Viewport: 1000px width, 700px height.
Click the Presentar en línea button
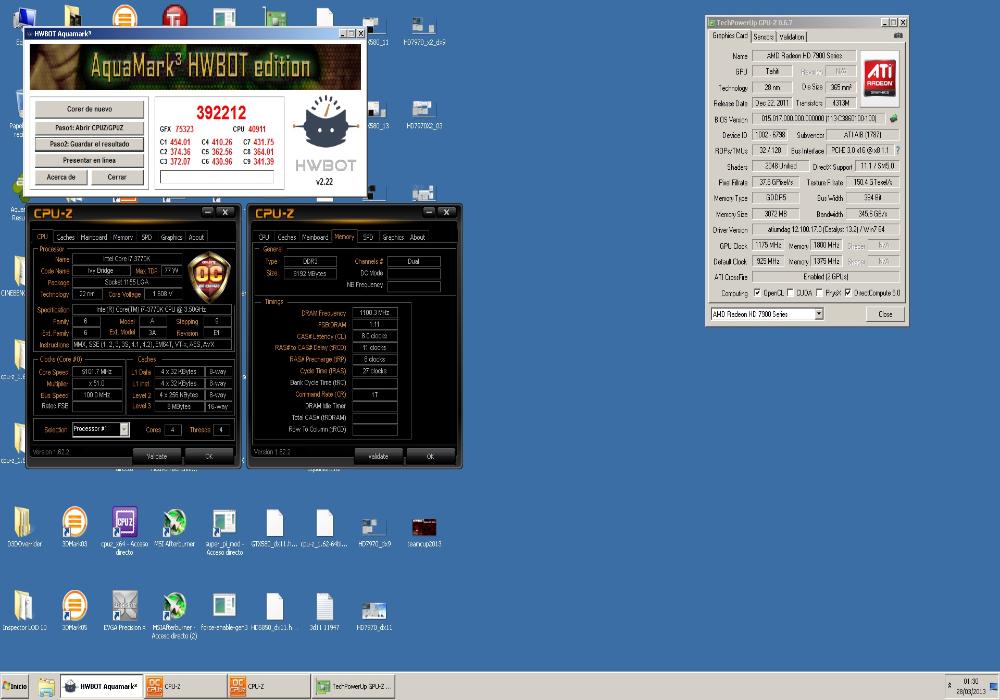point(89,161)
